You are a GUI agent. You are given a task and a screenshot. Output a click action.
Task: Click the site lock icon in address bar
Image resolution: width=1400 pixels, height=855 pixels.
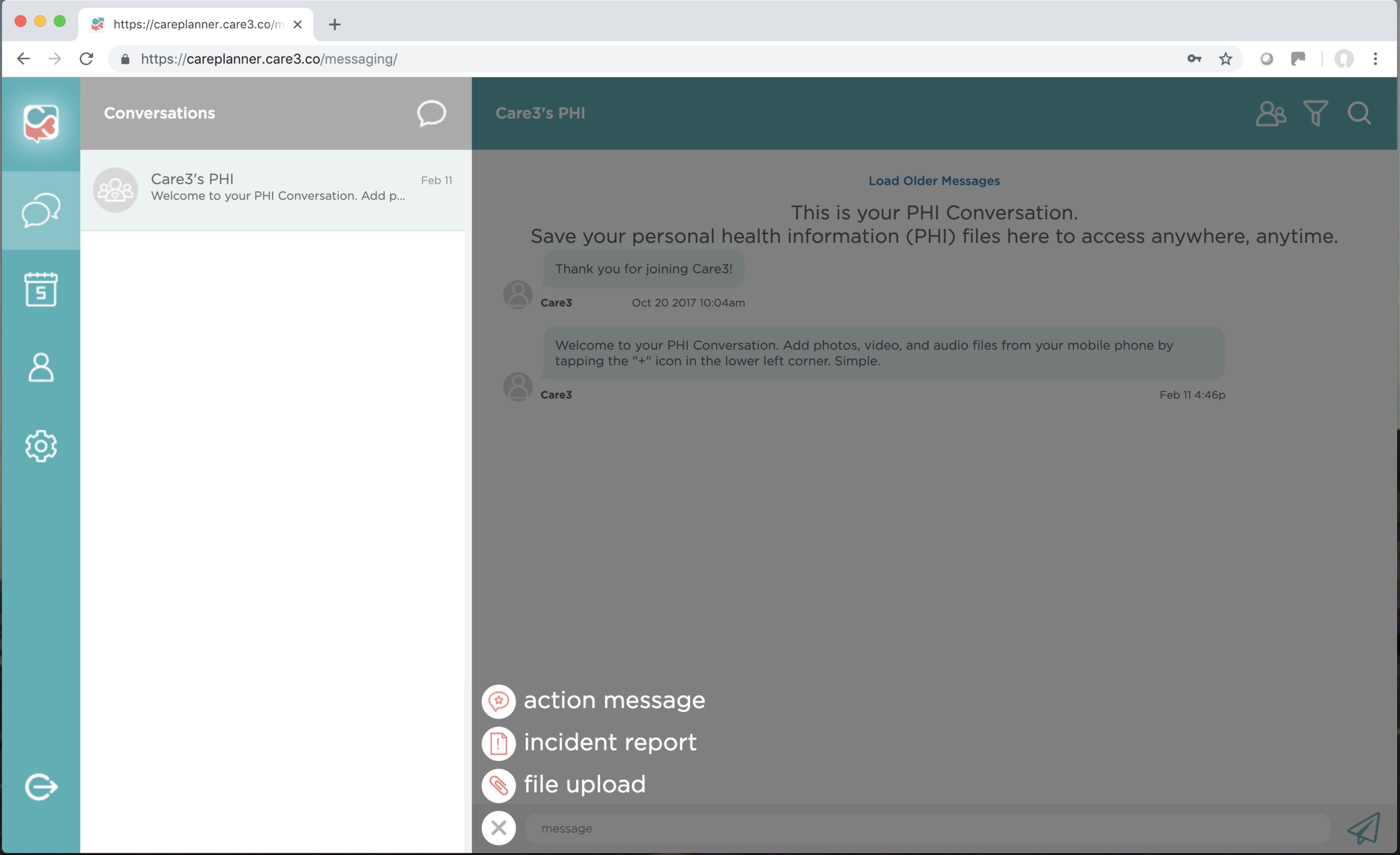pyautogui.click(x=125, y=59)
